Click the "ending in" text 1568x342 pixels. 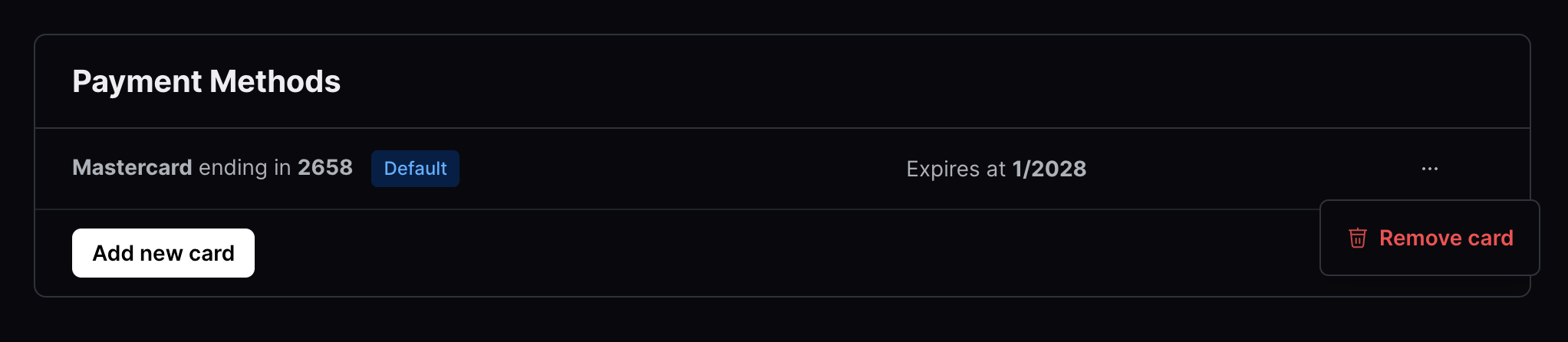[x=245, y=168]
